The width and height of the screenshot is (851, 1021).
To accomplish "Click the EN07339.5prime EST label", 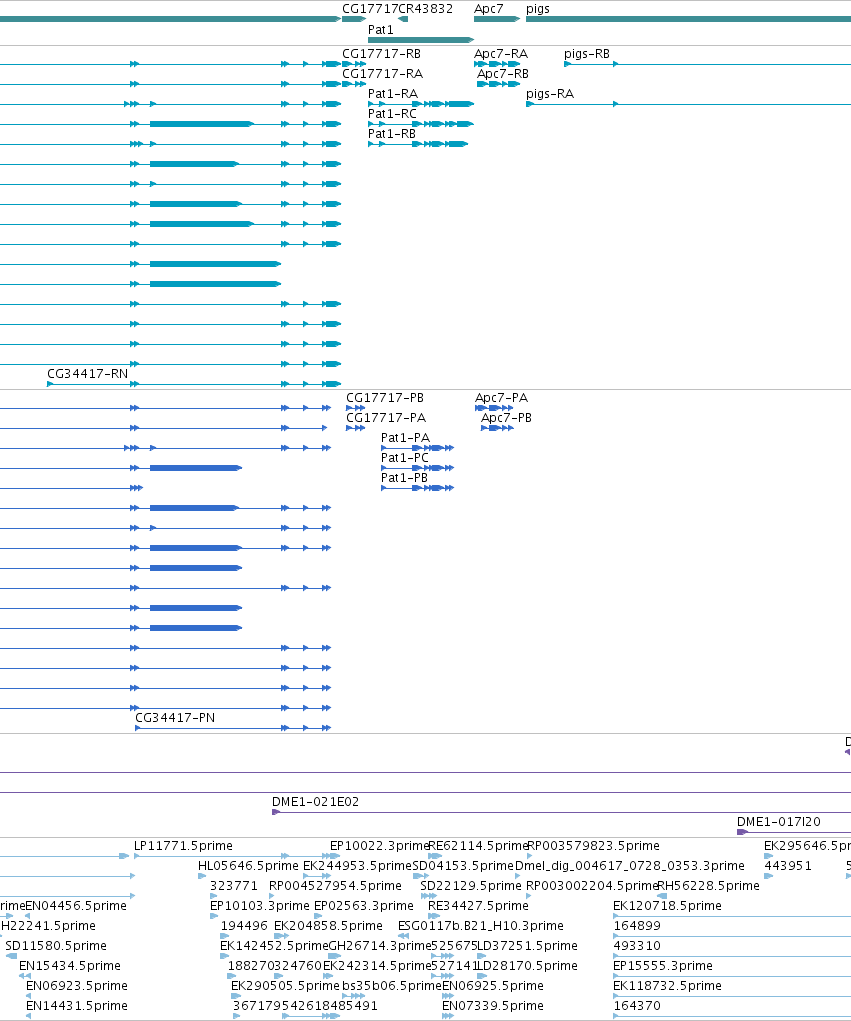I will tap(493, 1005).
